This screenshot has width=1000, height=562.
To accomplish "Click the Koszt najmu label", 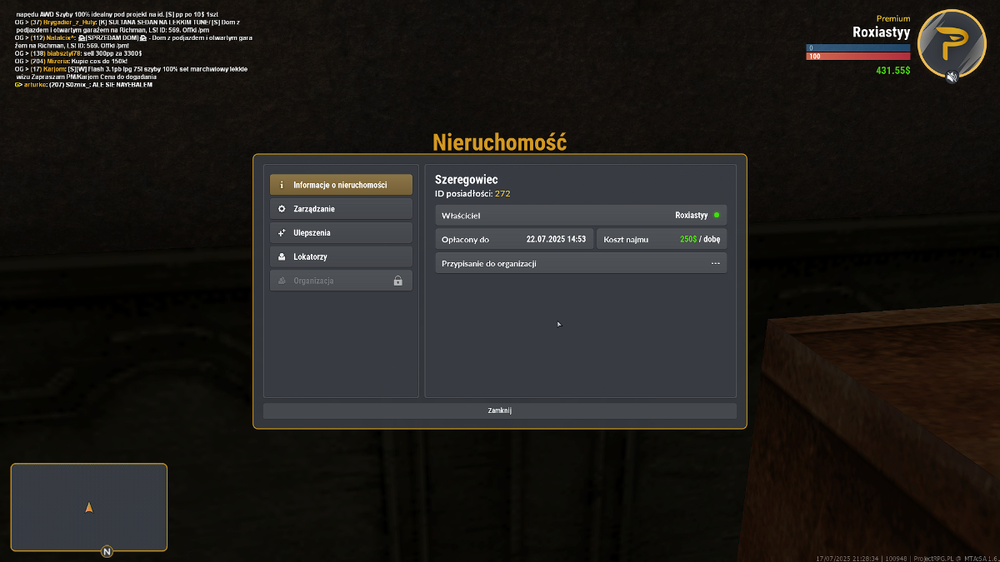I will coord(626,240).
